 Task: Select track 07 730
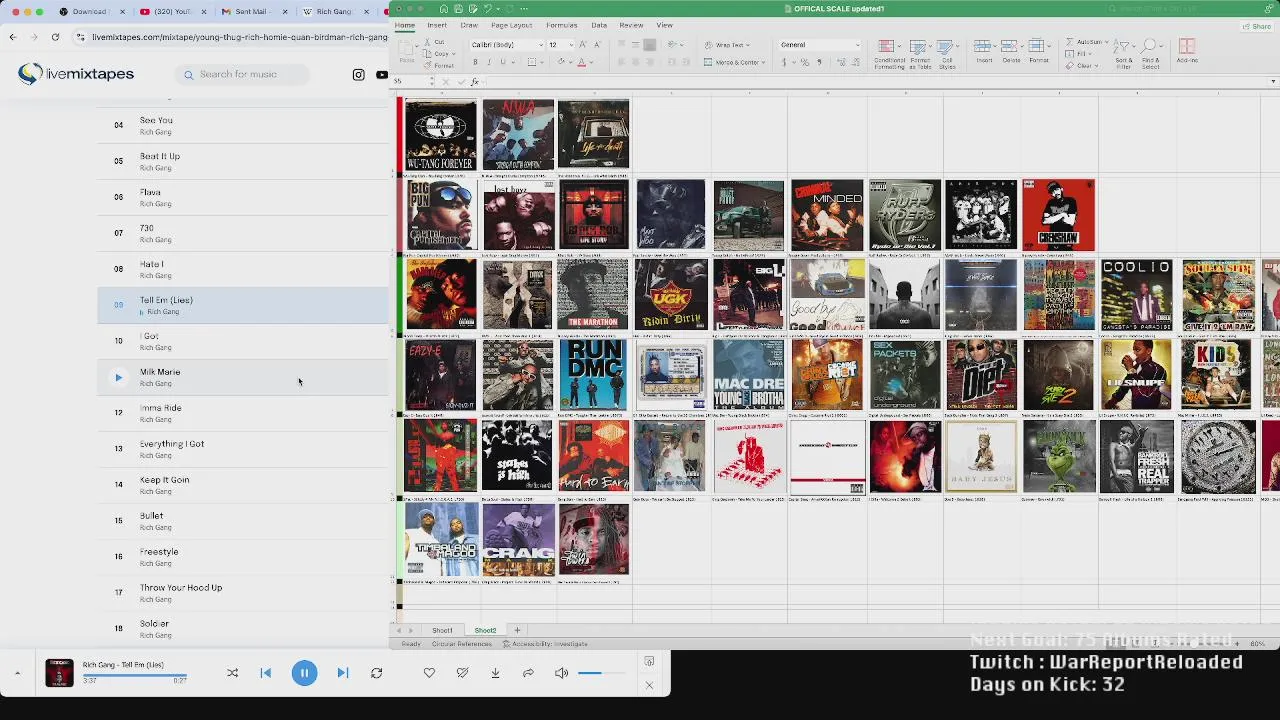243,233
